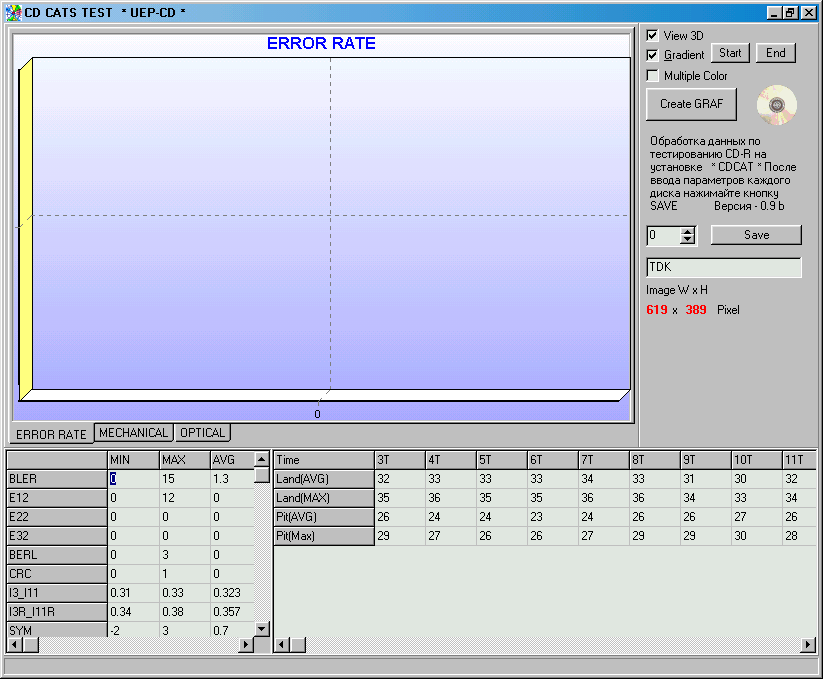The height and width of the screenshot is (679, 823).
Task: Select the BLER MIN cell
Action: [133, 479]
